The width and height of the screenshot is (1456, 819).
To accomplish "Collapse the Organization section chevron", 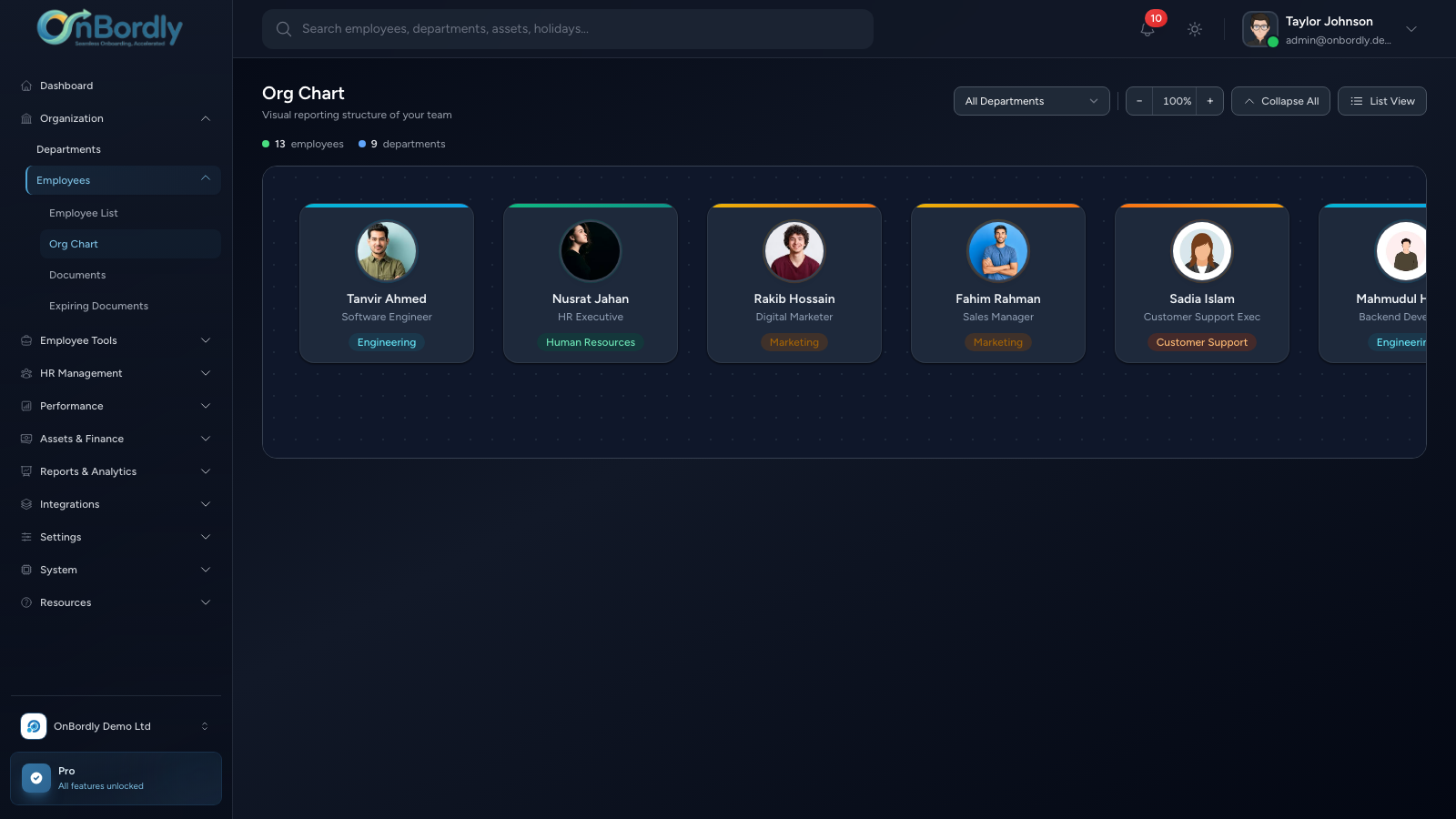I will 206,118.
